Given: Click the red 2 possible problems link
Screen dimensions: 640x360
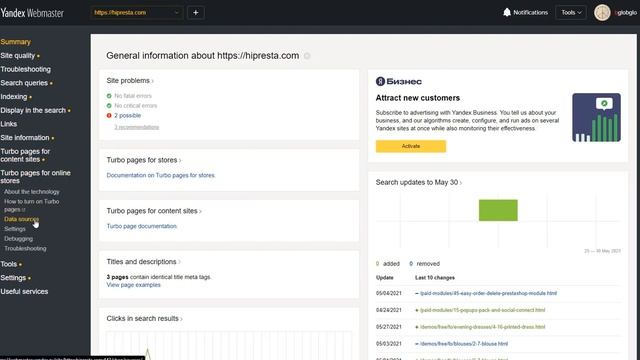Looking at the screenshot, I should pyautogui.click(x=127, y=116).
